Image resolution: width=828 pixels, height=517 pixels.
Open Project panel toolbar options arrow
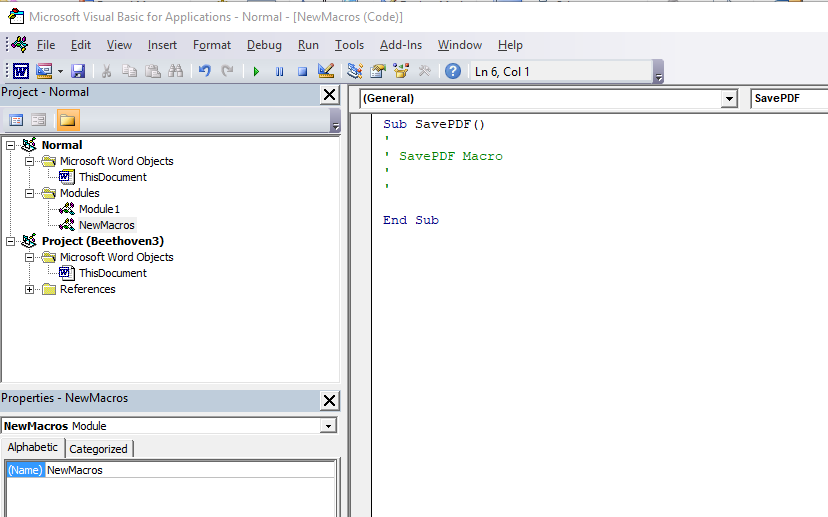click(335, 121)
